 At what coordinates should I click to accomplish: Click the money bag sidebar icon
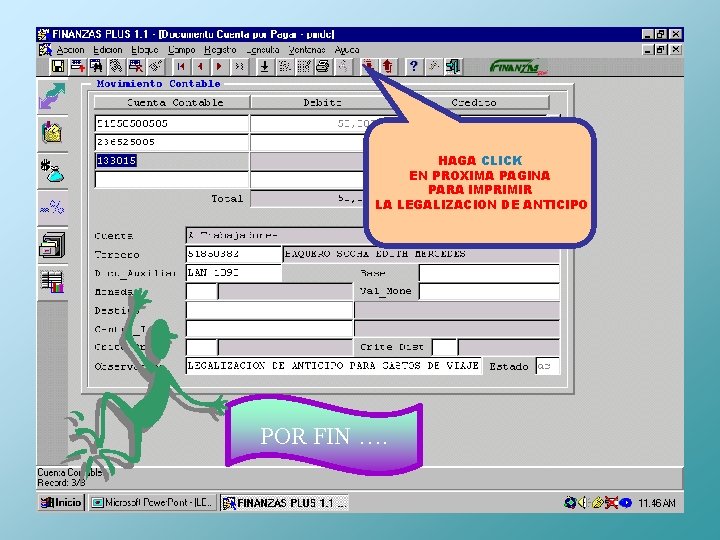(x=52, y=170)
